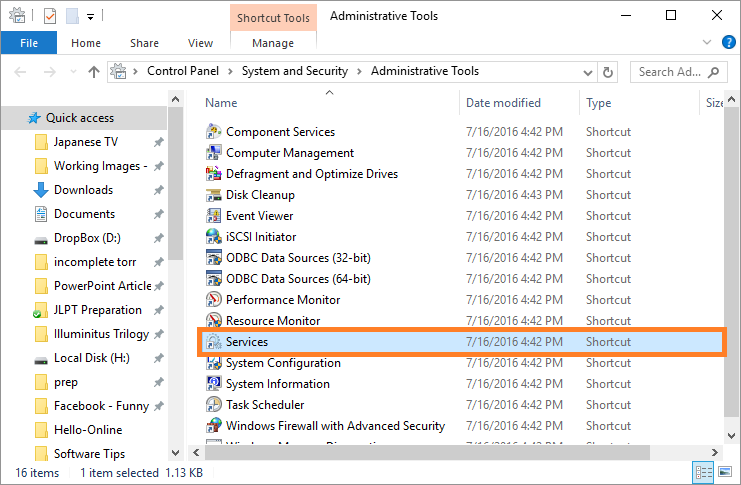Open the Help question mark icon
Viewport: 741px width, 485px height.
[x=728, y=42]
